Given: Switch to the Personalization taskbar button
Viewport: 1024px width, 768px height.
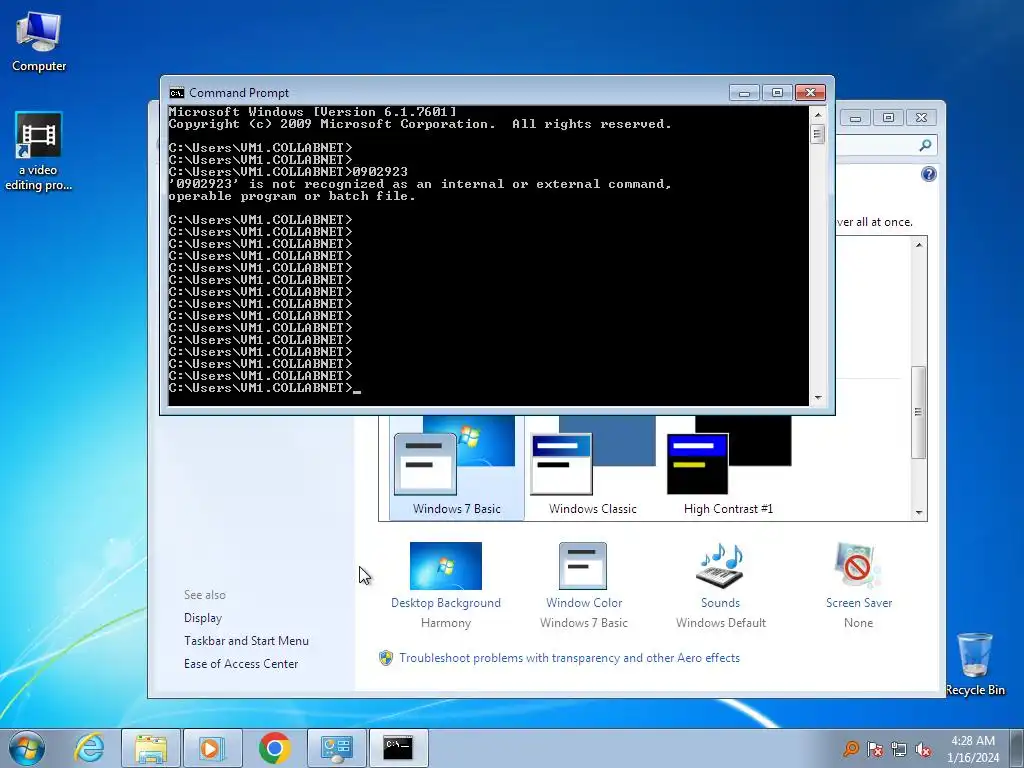Looking at the screenshot, I should [x=336, y=748].
